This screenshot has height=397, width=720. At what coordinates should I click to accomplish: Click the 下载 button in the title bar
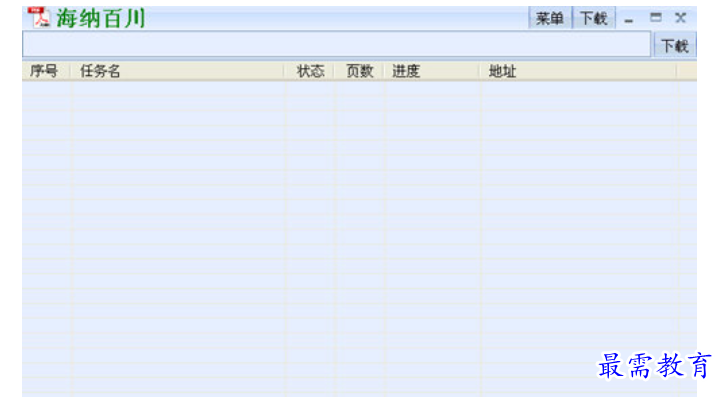pos(594,18)
